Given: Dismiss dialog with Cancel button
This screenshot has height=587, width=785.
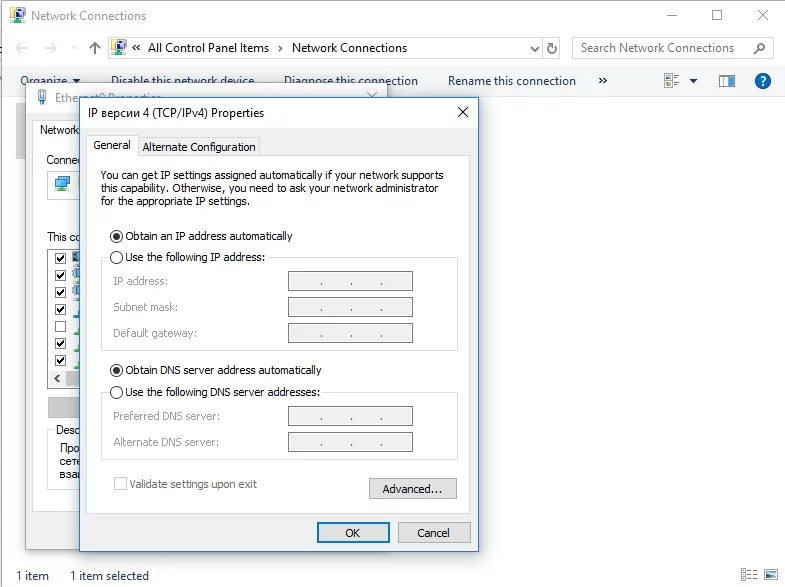Looking at the screenshot, I should pyautogui.click(x=434, y=532).
